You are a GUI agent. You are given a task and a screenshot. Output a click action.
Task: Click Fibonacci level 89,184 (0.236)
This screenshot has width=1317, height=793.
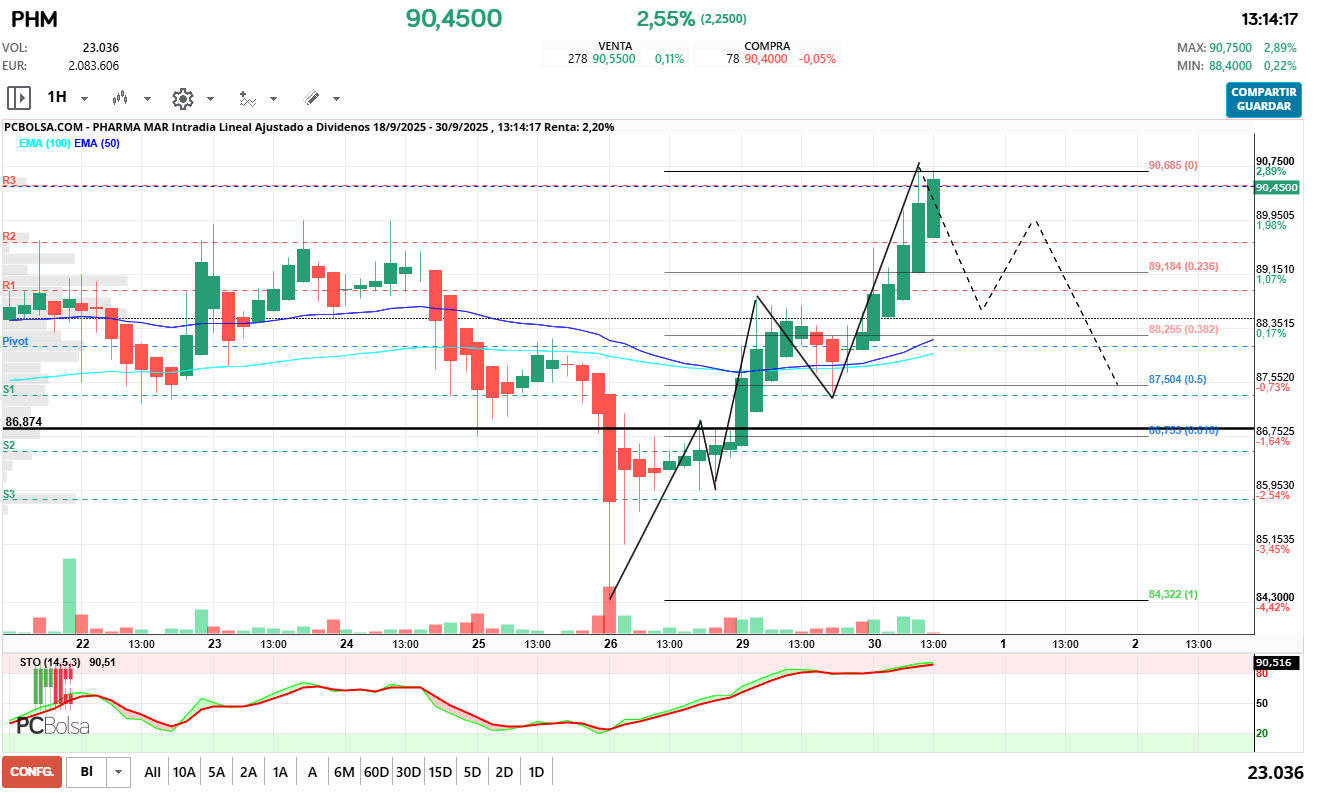[x=1183, y=267]
